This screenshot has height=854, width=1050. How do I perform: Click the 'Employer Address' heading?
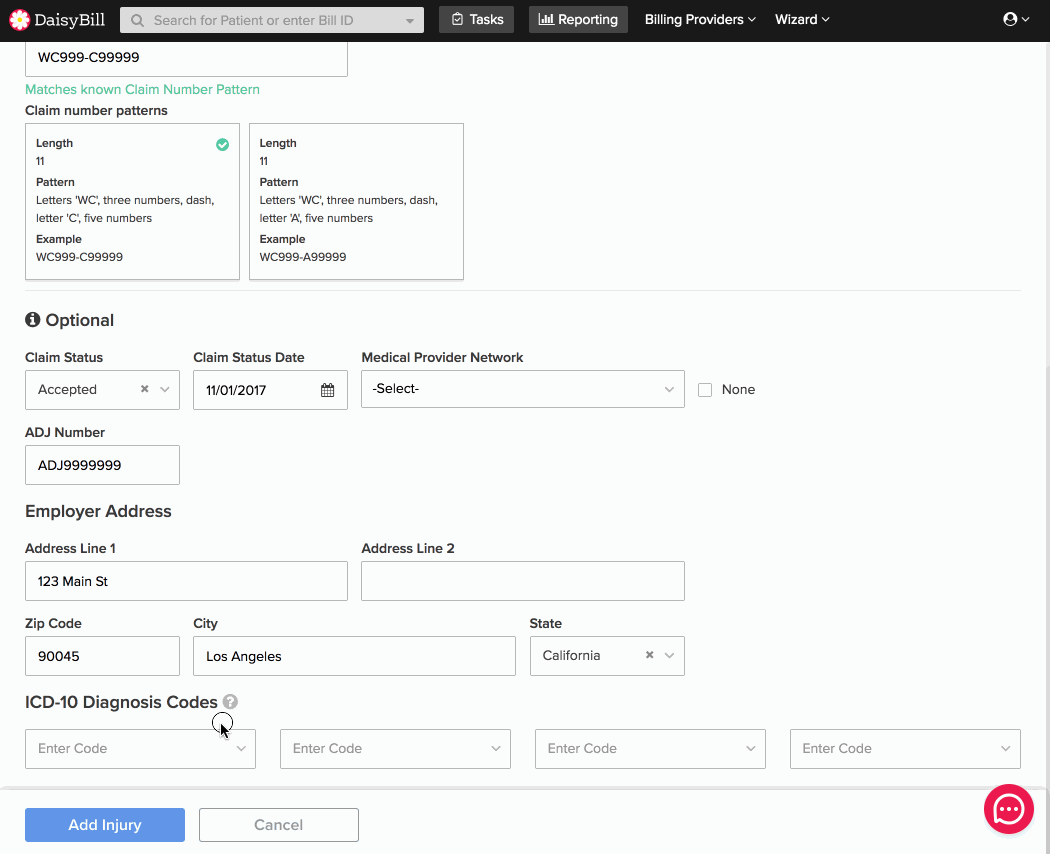[98, 511]
